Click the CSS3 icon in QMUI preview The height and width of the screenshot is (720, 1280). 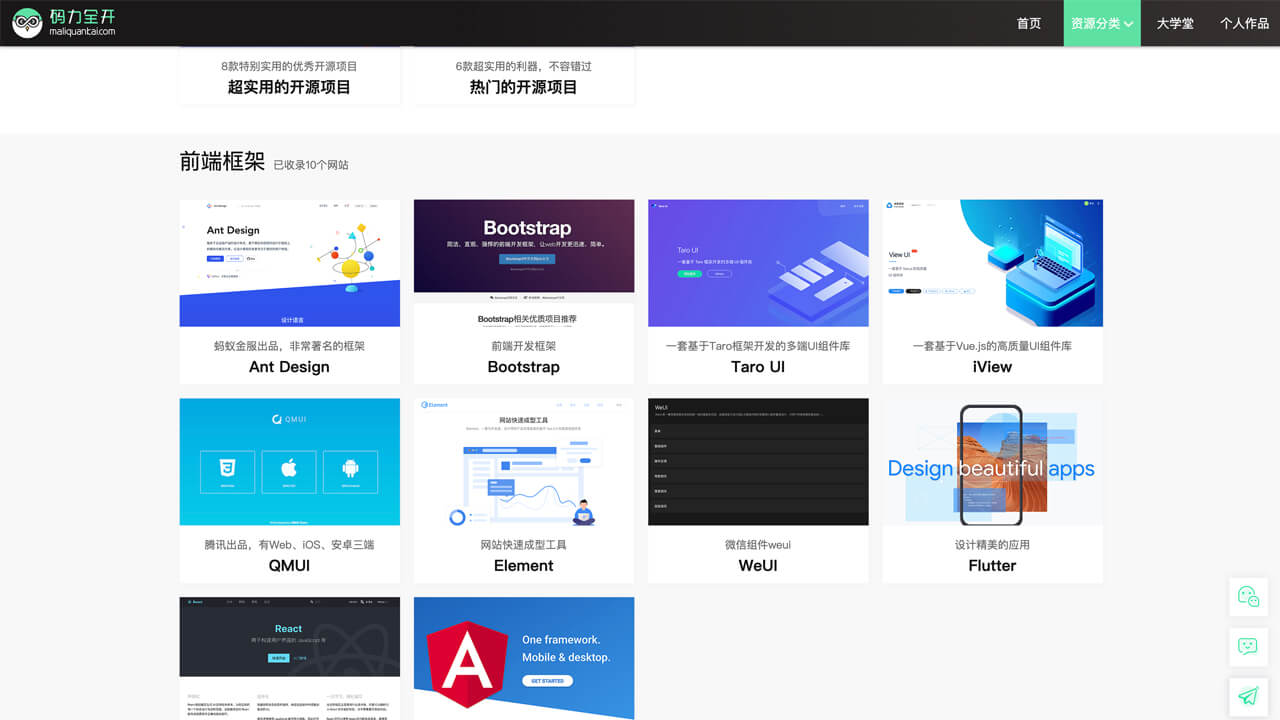pyautogui.click(x=227, y=471)
